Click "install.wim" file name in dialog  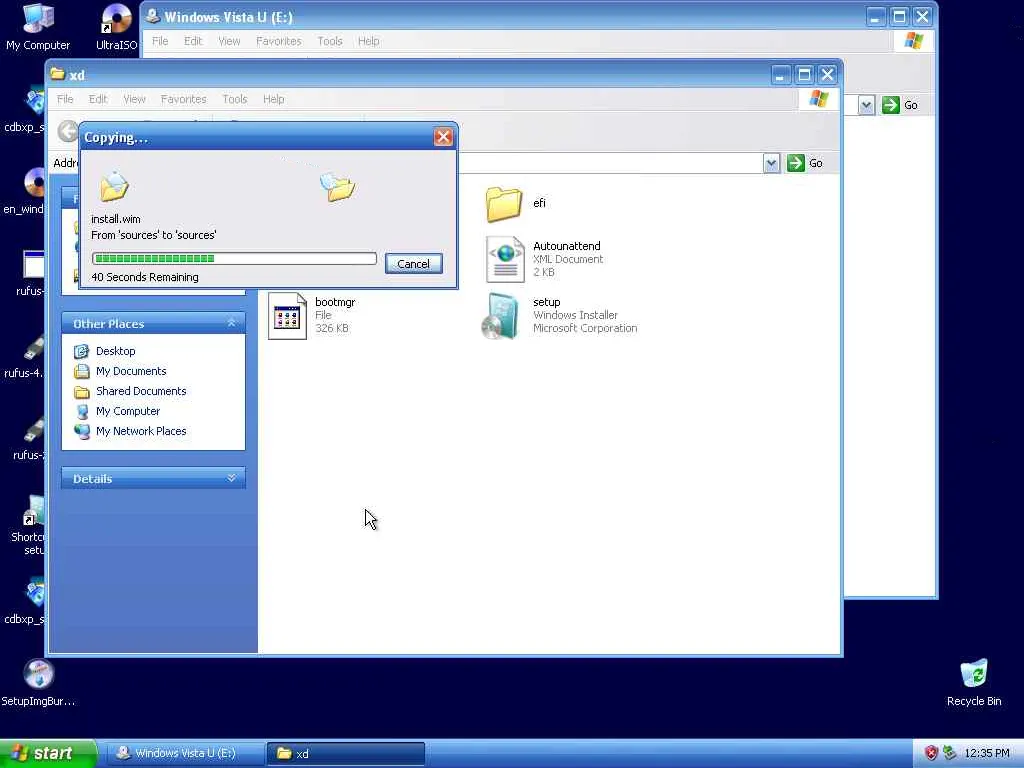pyautogui.click(x=116, y=219)
